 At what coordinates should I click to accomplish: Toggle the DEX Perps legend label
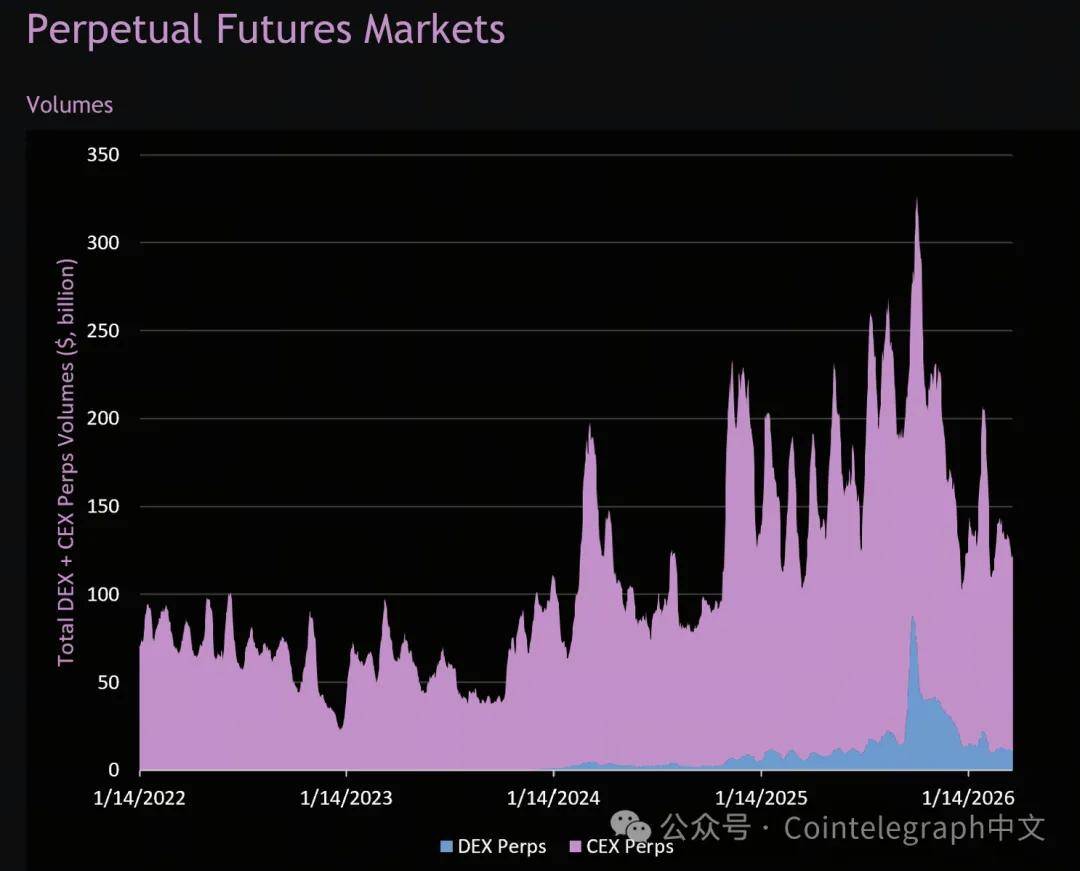(501, 847)
